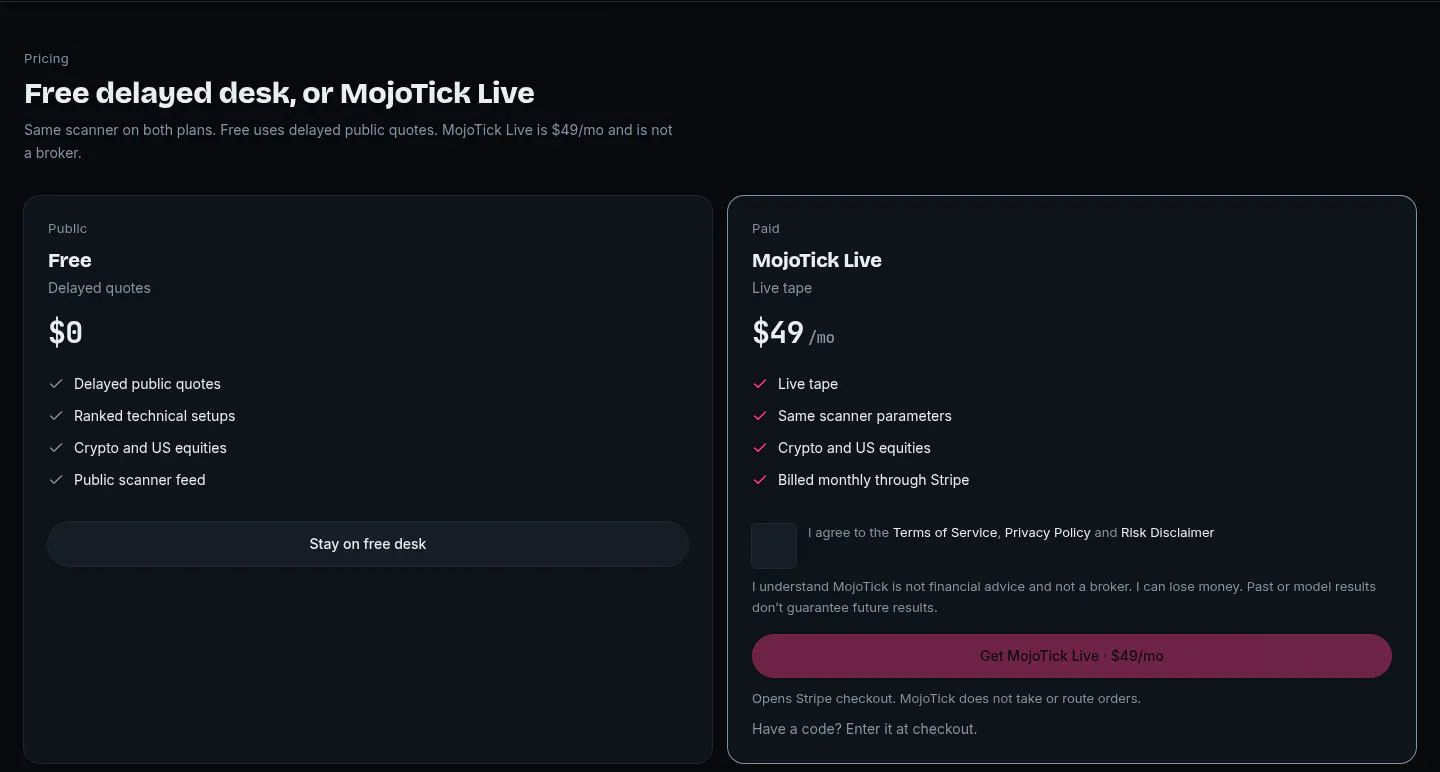Viewport: 1440px width, 772px height.
Task: Click the $49 /mo price text
Action: click(793, 333)
